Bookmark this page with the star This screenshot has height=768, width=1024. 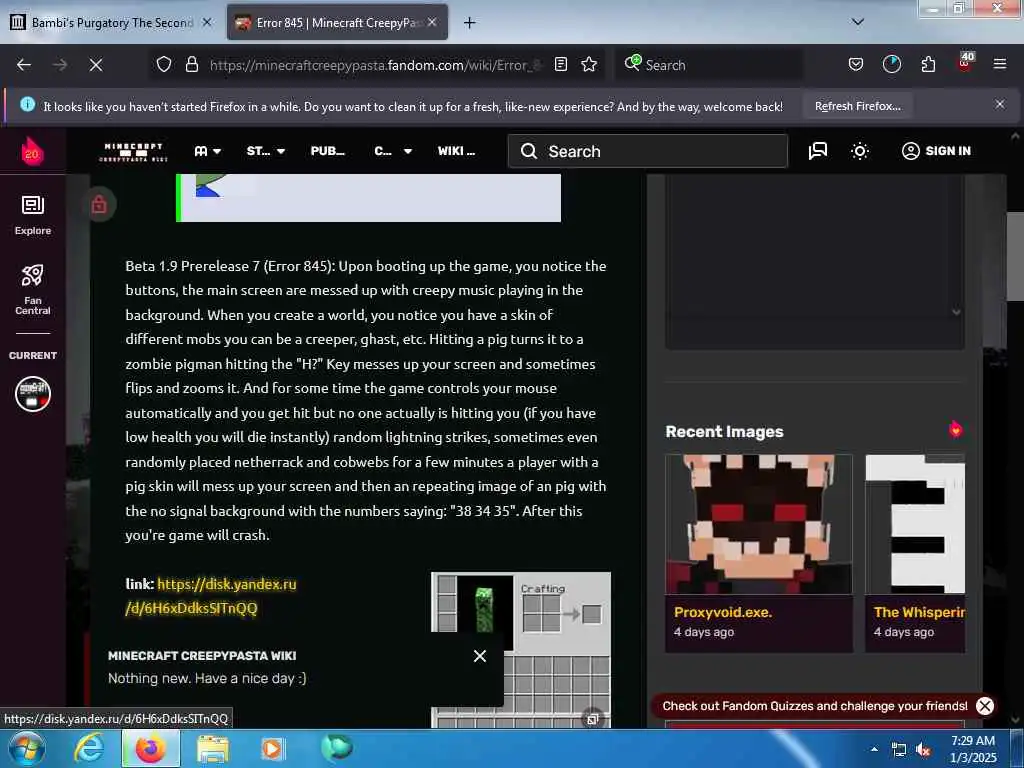(589, 64)
